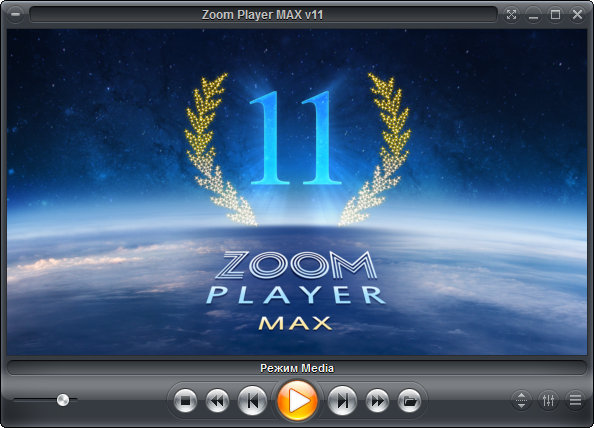Click the video display area showing the '11' logo
The height and width of the screenshot is (428, 594).
tap(297, 192)
